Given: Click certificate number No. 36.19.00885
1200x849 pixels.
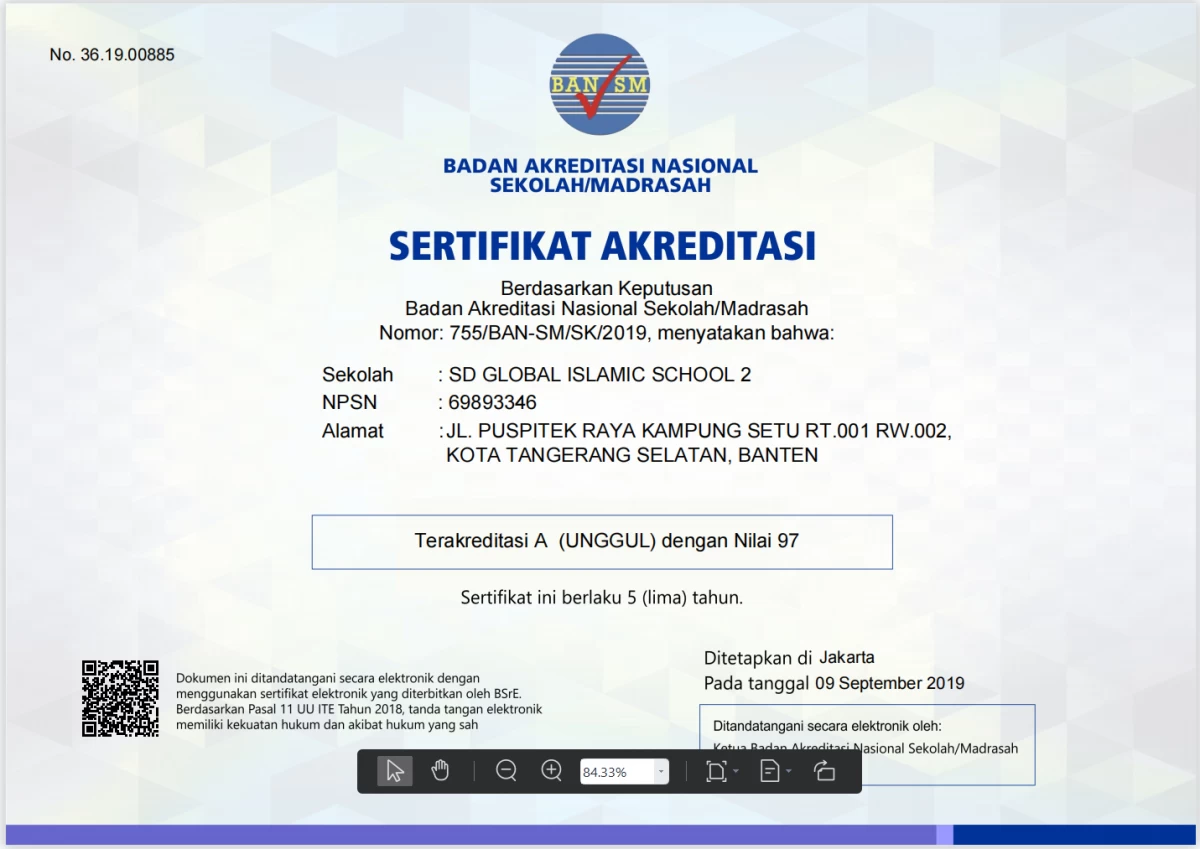Looking at the screenshot, I should [112, 55].
